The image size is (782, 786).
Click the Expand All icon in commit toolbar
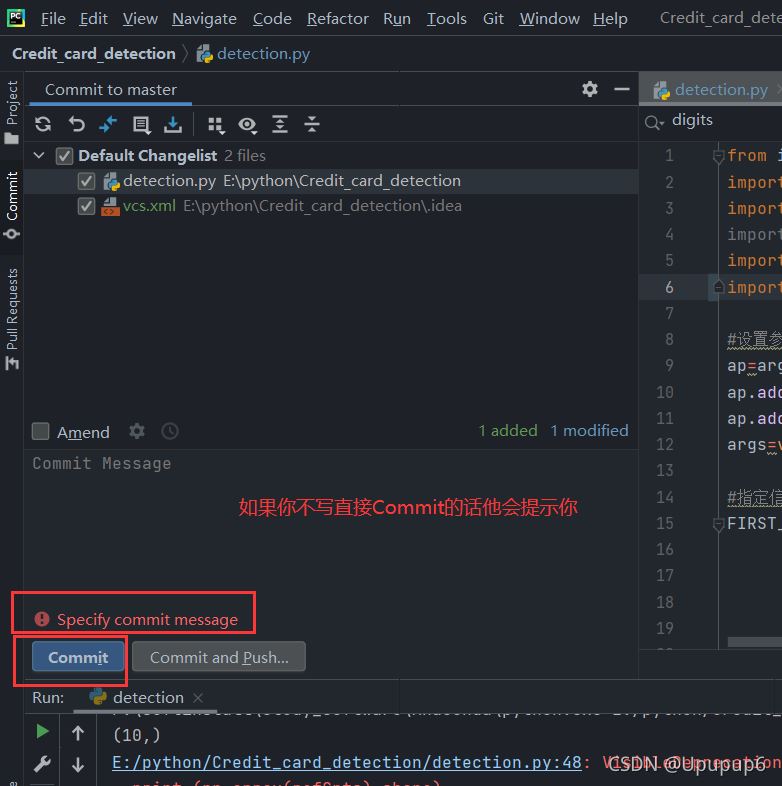pyautogui.click(x=280, y=124)
